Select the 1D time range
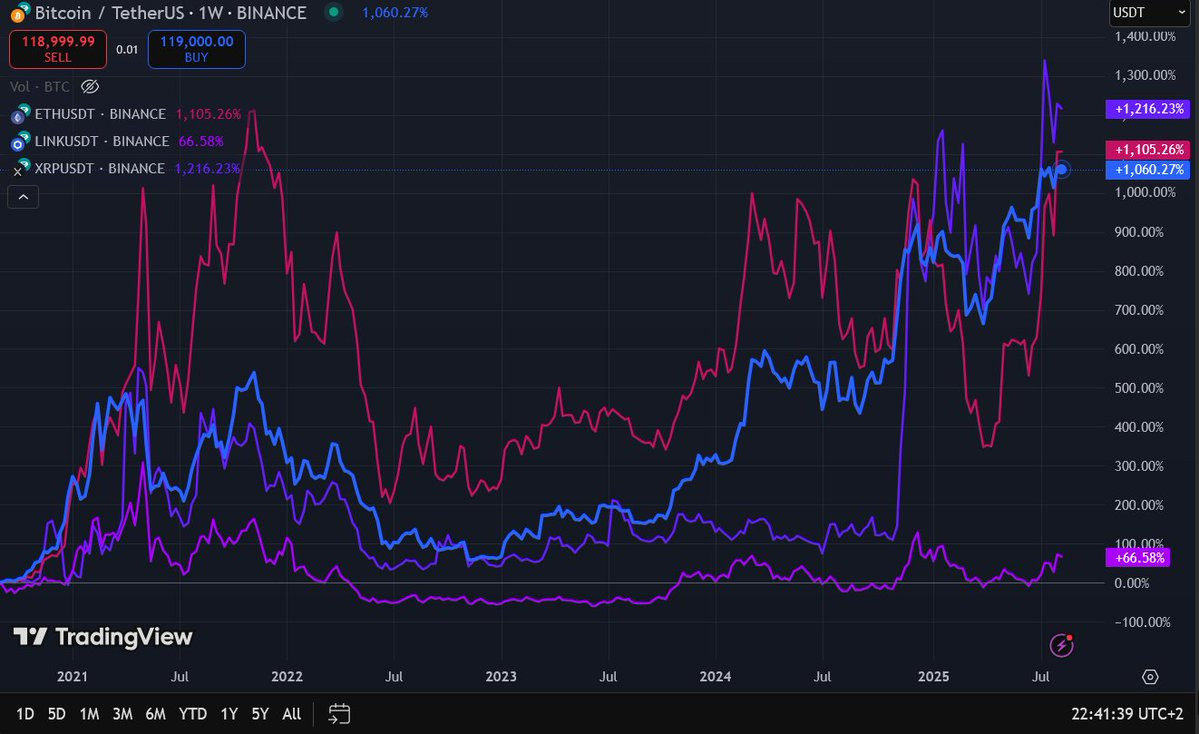The height and width of the screenshot is (734, 1199). (x=25, y=714)
